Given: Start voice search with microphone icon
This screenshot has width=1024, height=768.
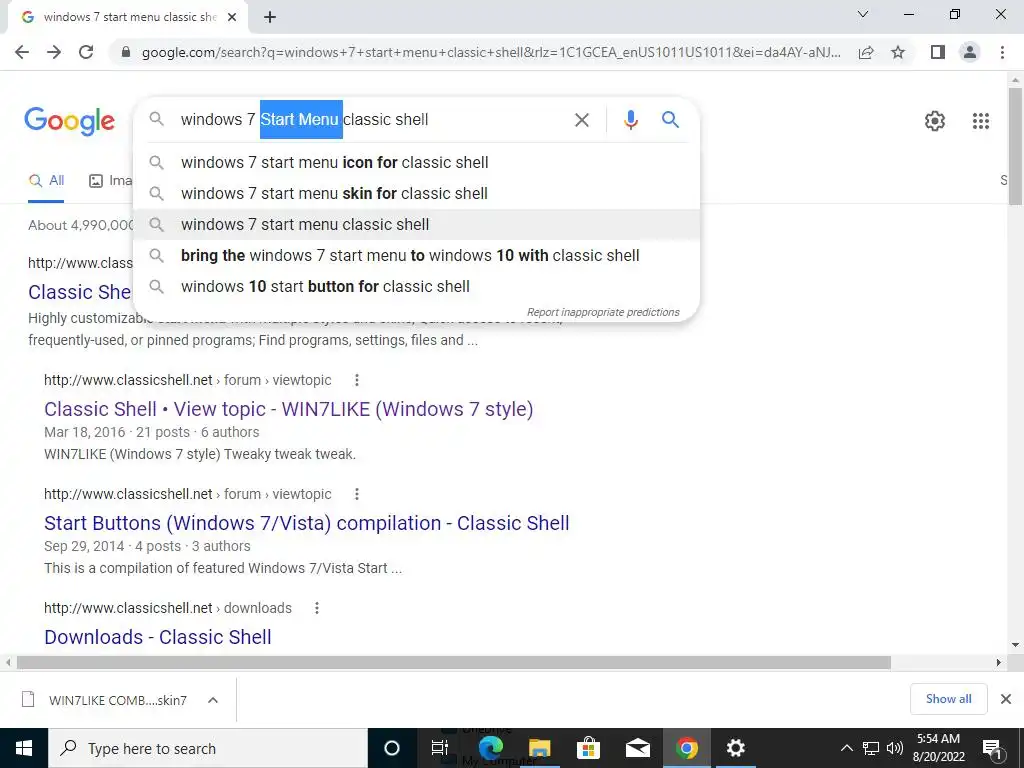Looking at the screenshot, I should pos(630,120).
